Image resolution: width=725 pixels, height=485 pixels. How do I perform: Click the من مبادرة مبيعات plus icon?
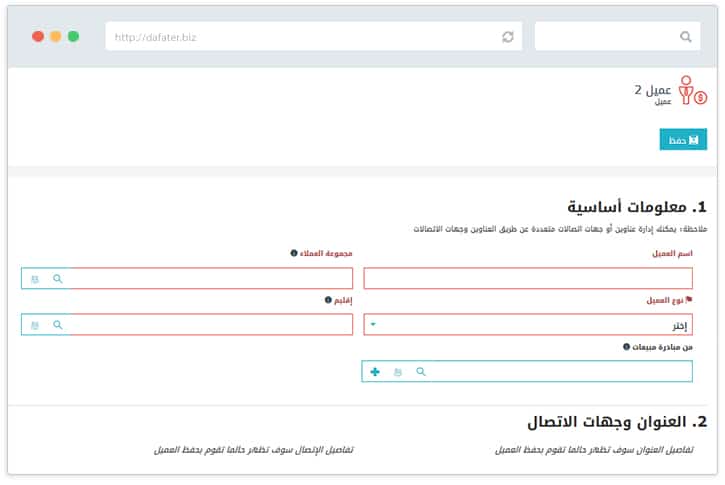[375, 372]
